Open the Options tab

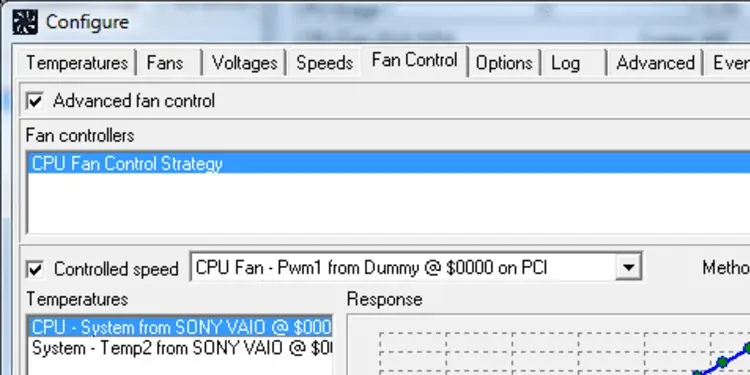504,63
